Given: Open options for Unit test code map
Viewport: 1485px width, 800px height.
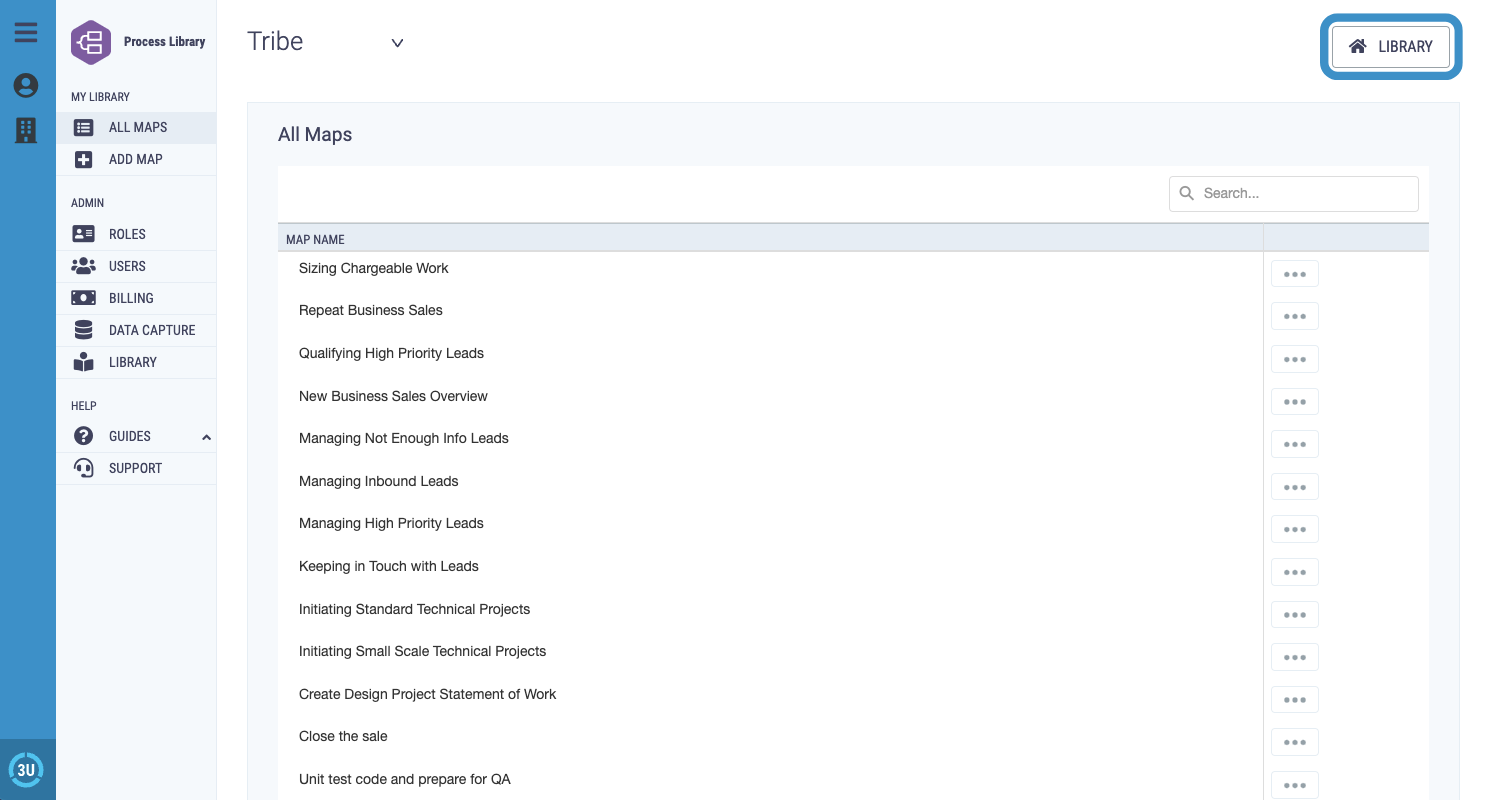Looking at the screenshot, I should 1295,785.
